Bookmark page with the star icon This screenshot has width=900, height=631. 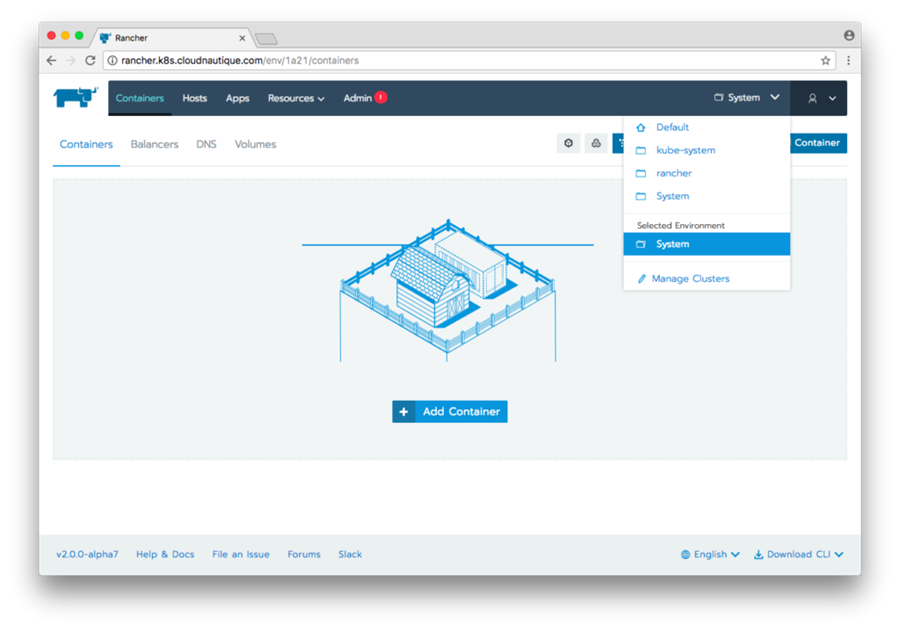click(825, 60)
